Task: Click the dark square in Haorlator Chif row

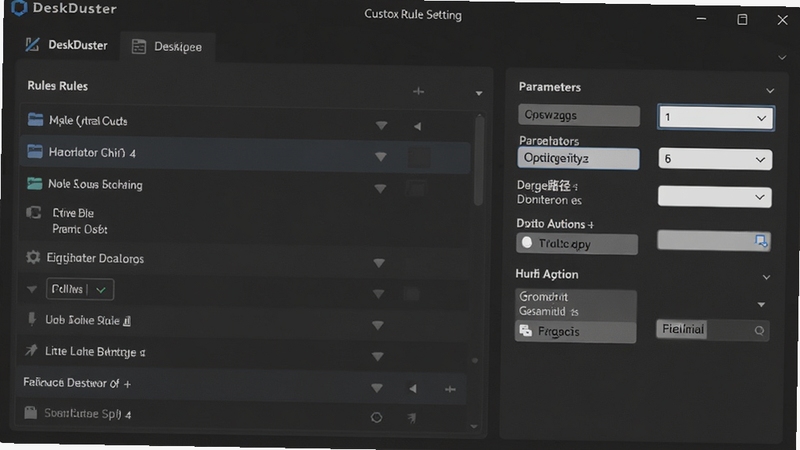Action: click(419, 157)
